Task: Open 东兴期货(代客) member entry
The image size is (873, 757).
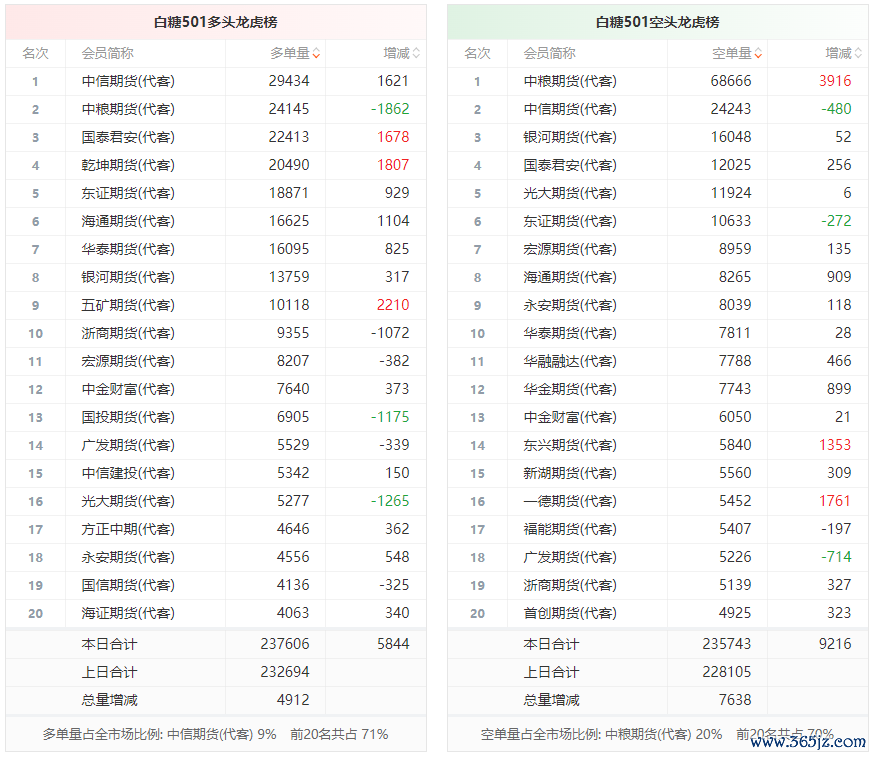Action: [x=570, y=445]
